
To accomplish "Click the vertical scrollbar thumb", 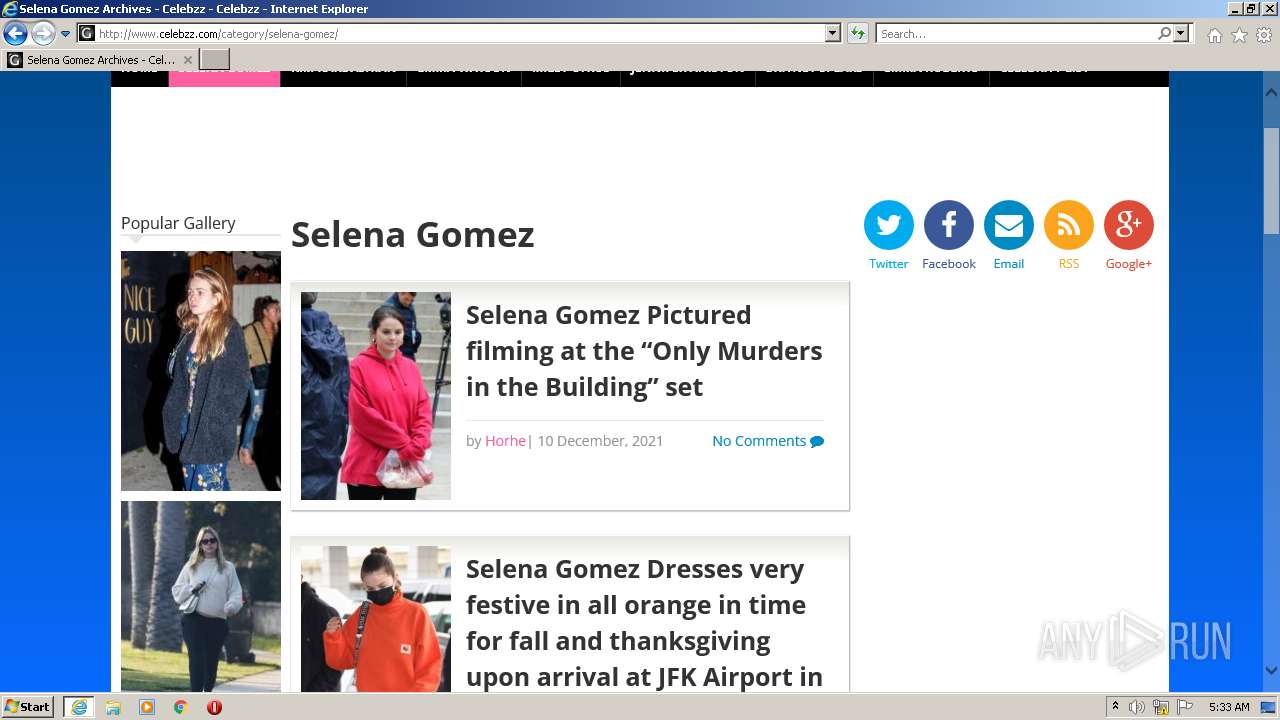I will coord(1271,181).
